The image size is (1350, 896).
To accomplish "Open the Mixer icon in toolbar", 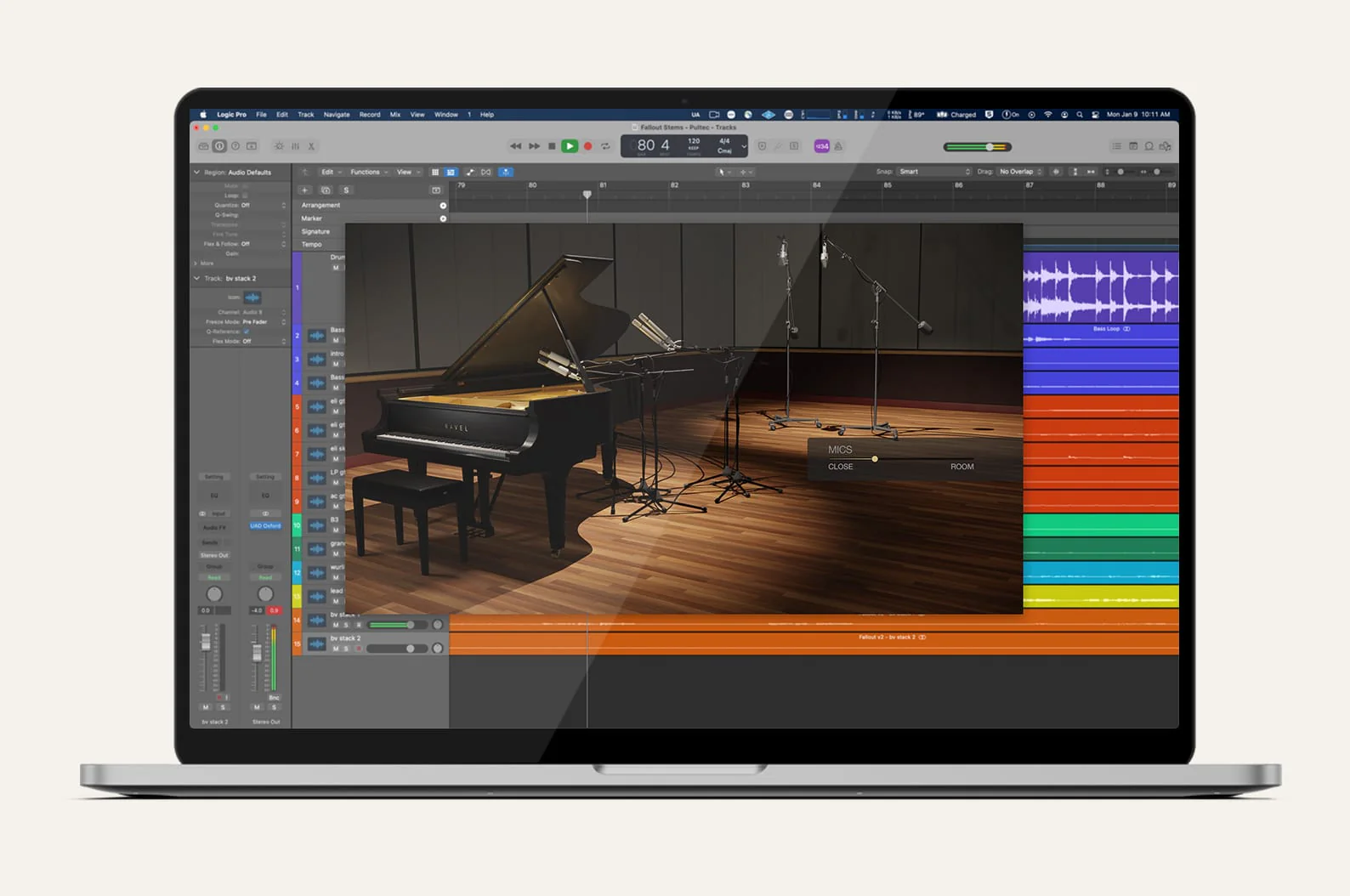I will (295, 146).
